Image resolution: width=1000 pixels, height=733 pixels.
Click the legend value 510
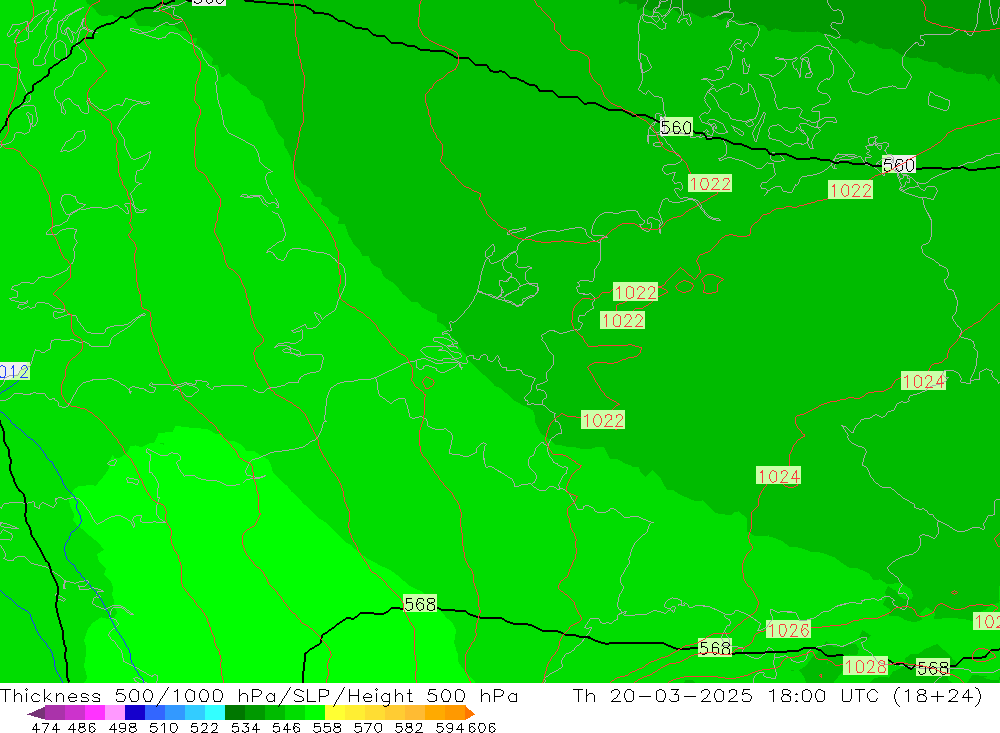pyautogui.click(x=163, y=727)
